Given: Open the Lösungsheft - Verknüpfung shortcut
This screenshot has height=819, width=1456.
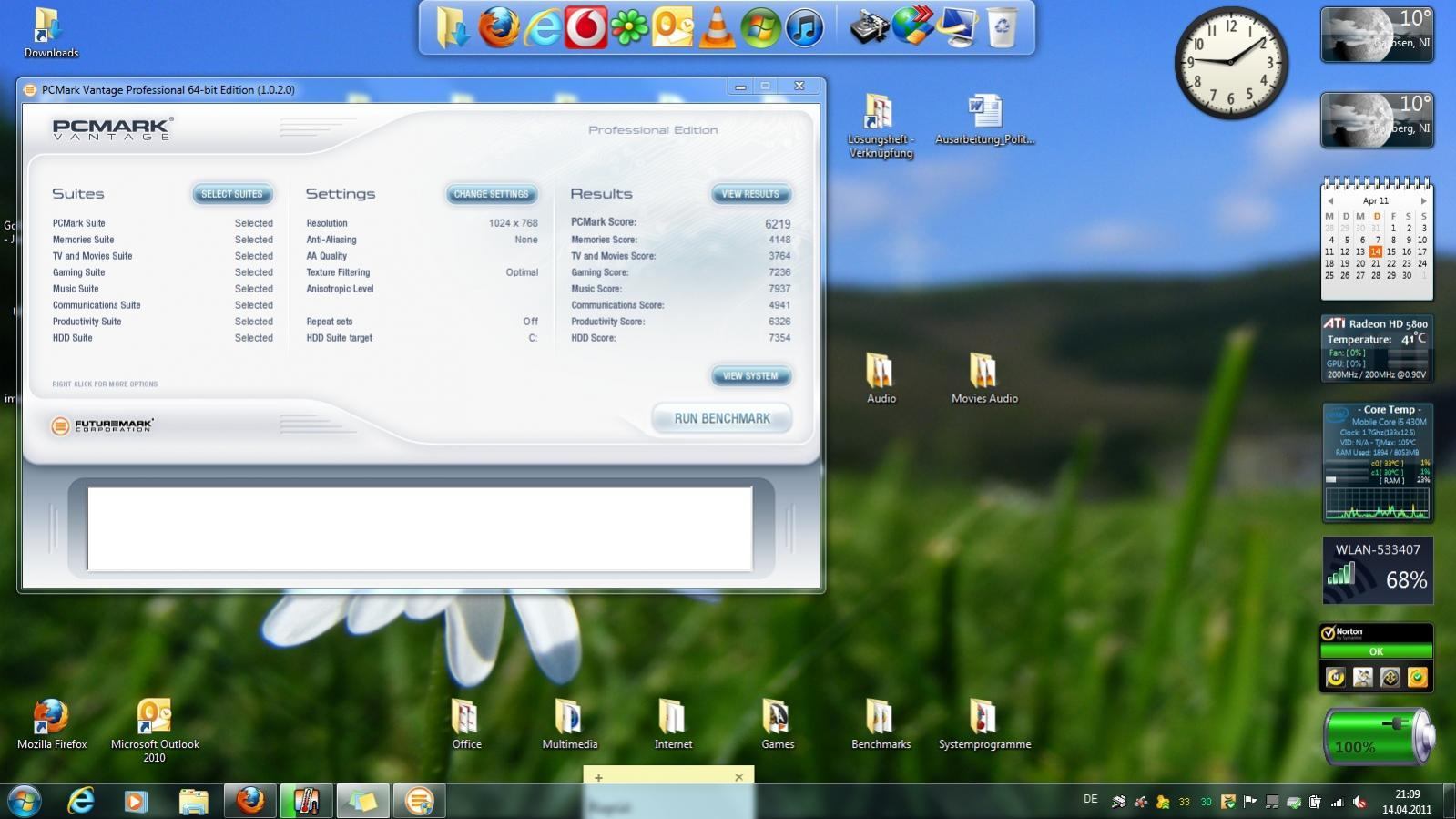Looking at the screenshot, I should (x=881, y=126).
